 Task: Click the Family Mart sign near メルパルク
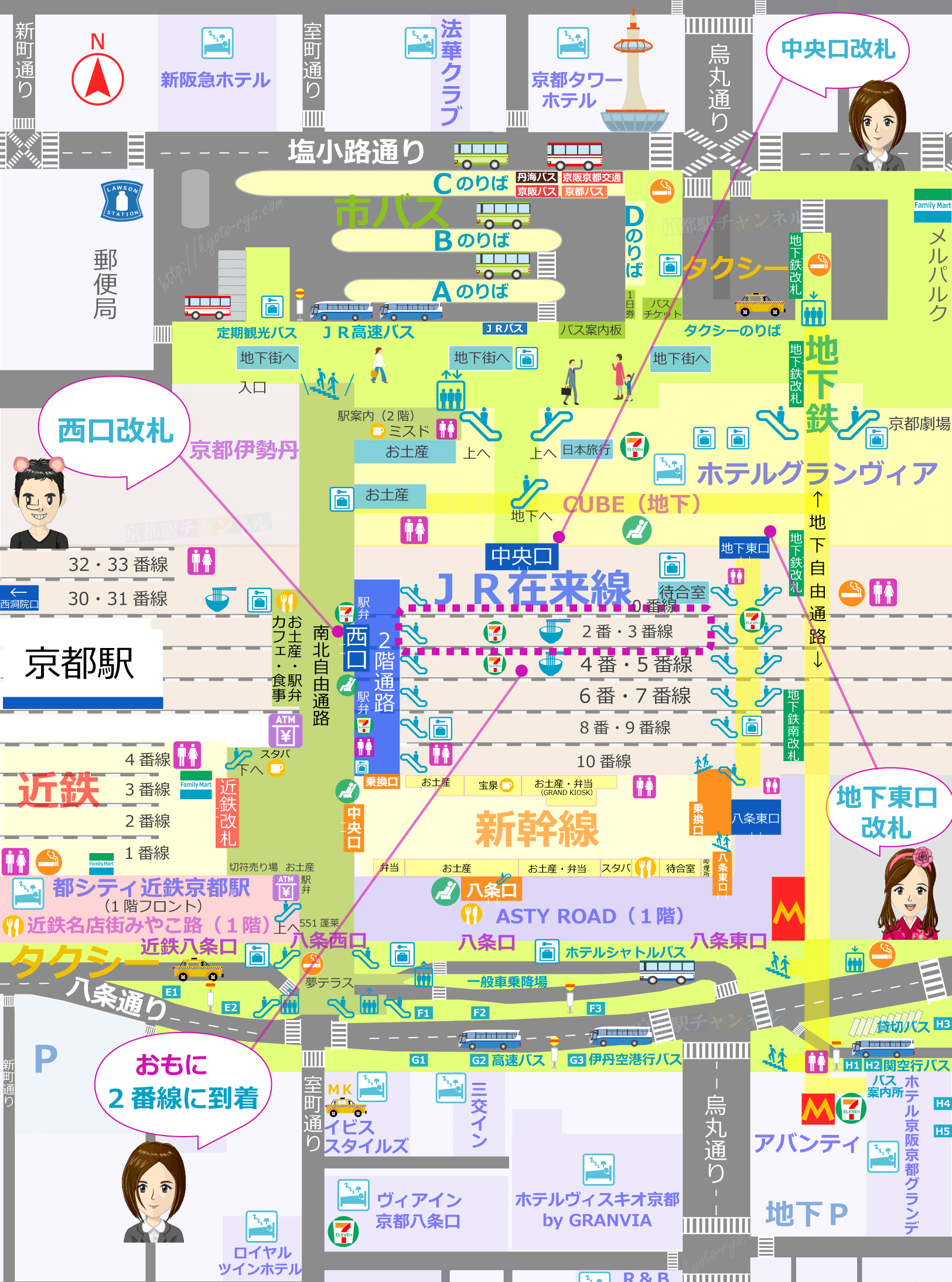pos(933,205)
